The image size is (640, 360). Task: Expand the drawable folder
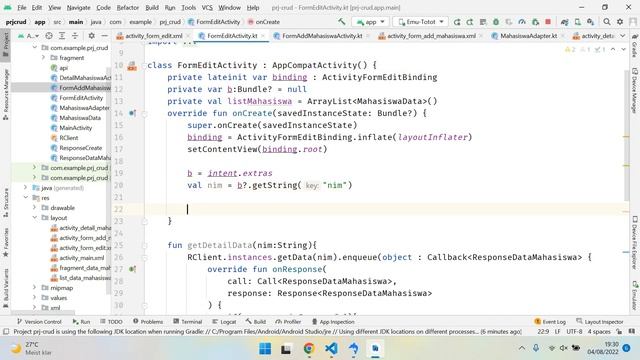[35, 207]
